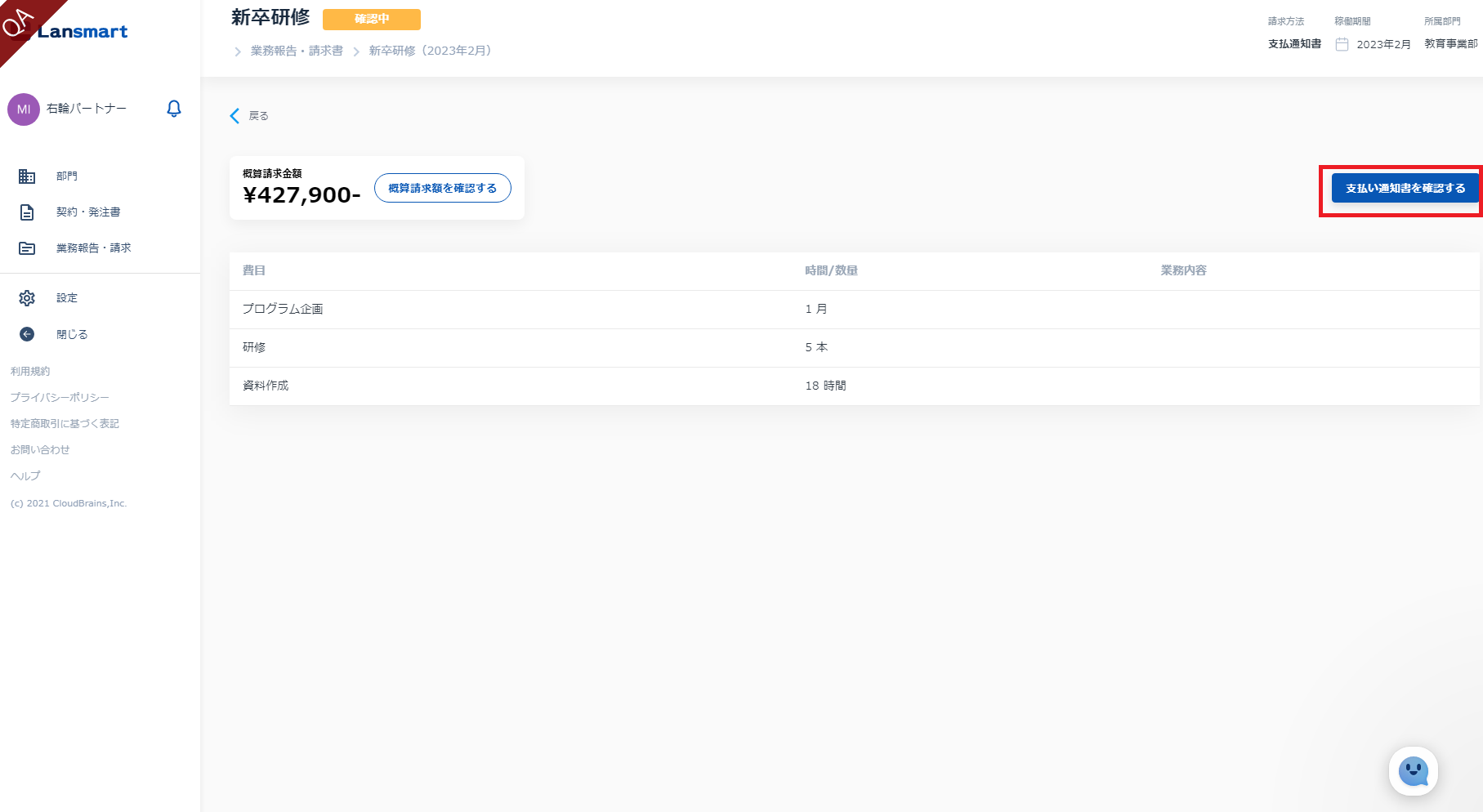Click the 支払通知書 billing method value
The width and height of the screenshot is (1483, 812).
coord(1294,44)
